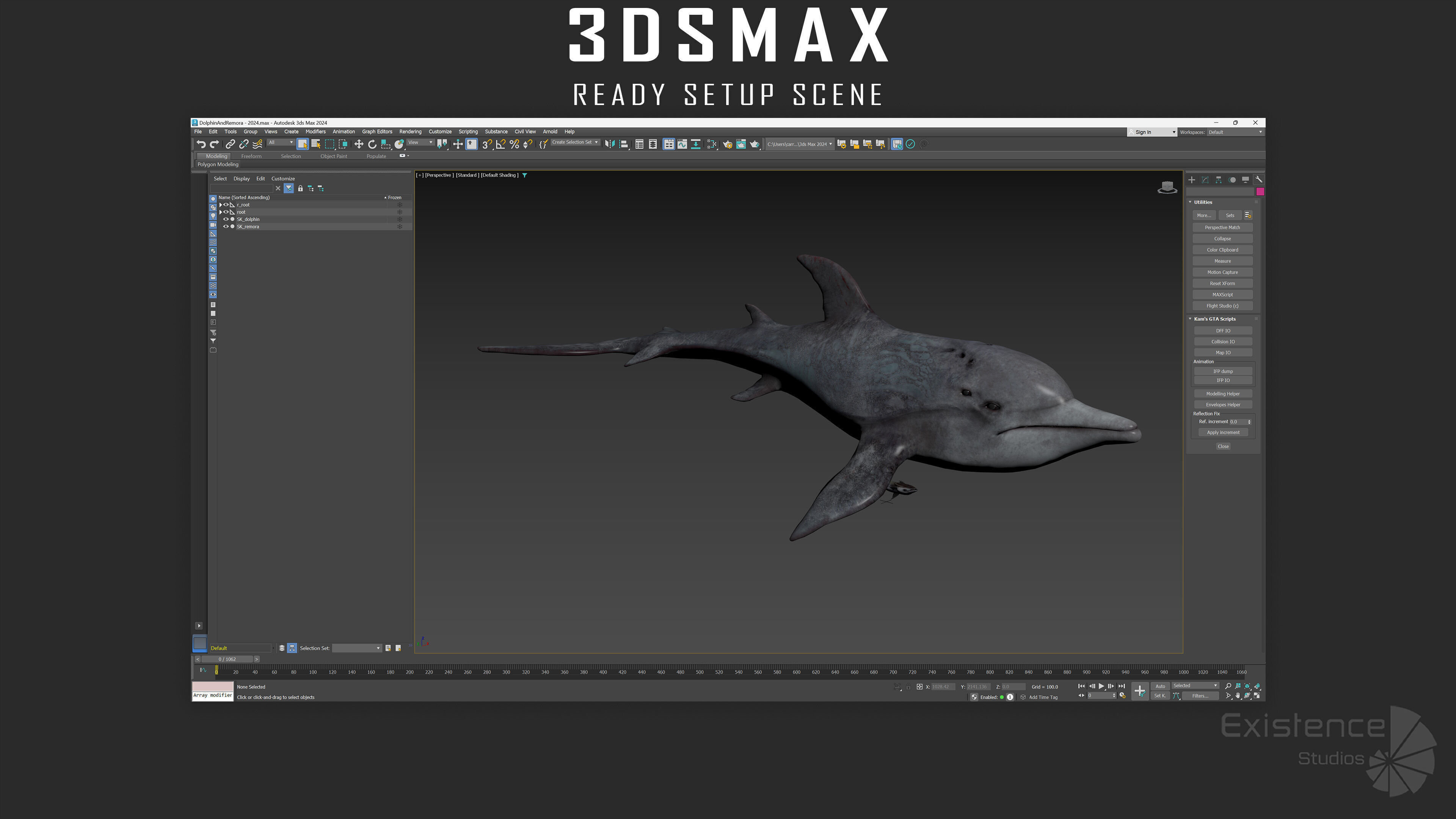
Task: Open the Create Selection Set dropdown
Action: click(575, 143)
